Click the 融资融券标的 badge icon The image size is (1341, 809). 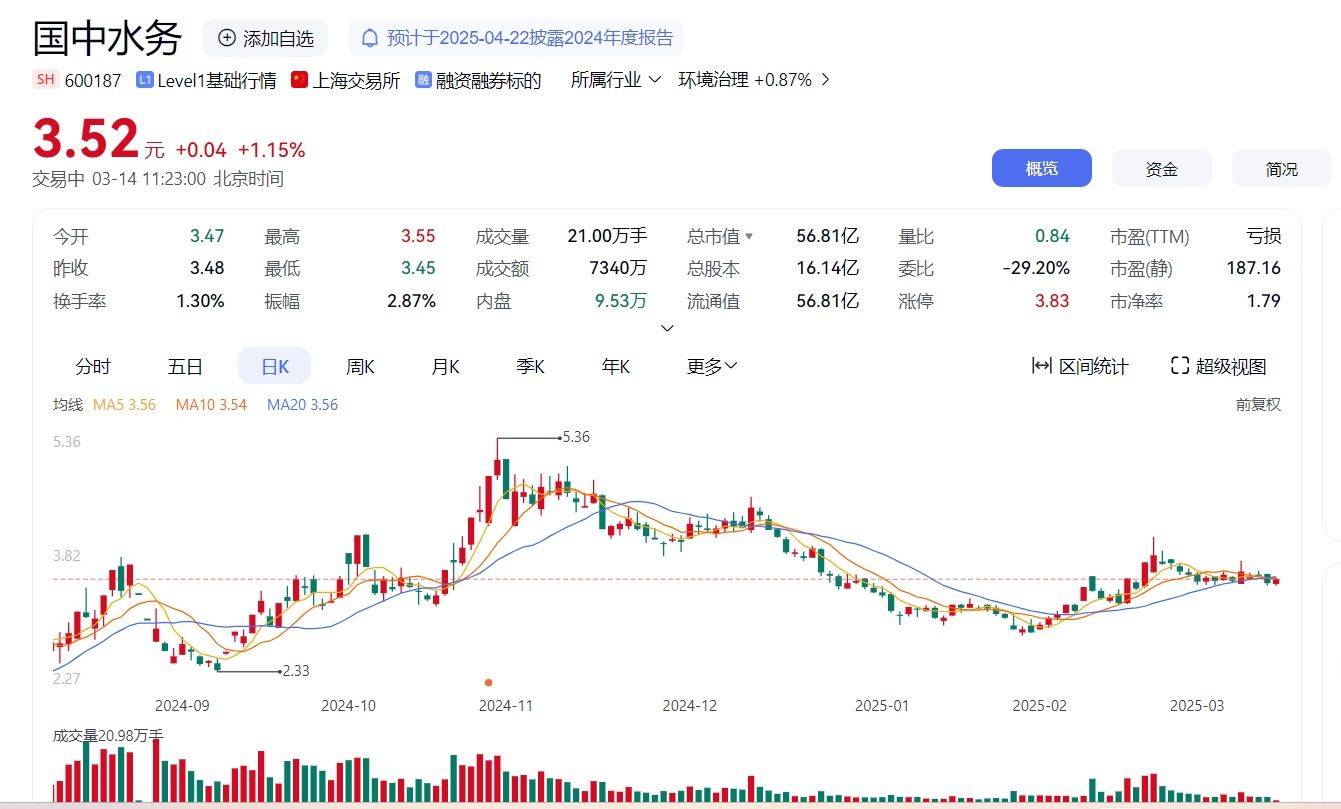pyautogui.click(x=423, y=80)
